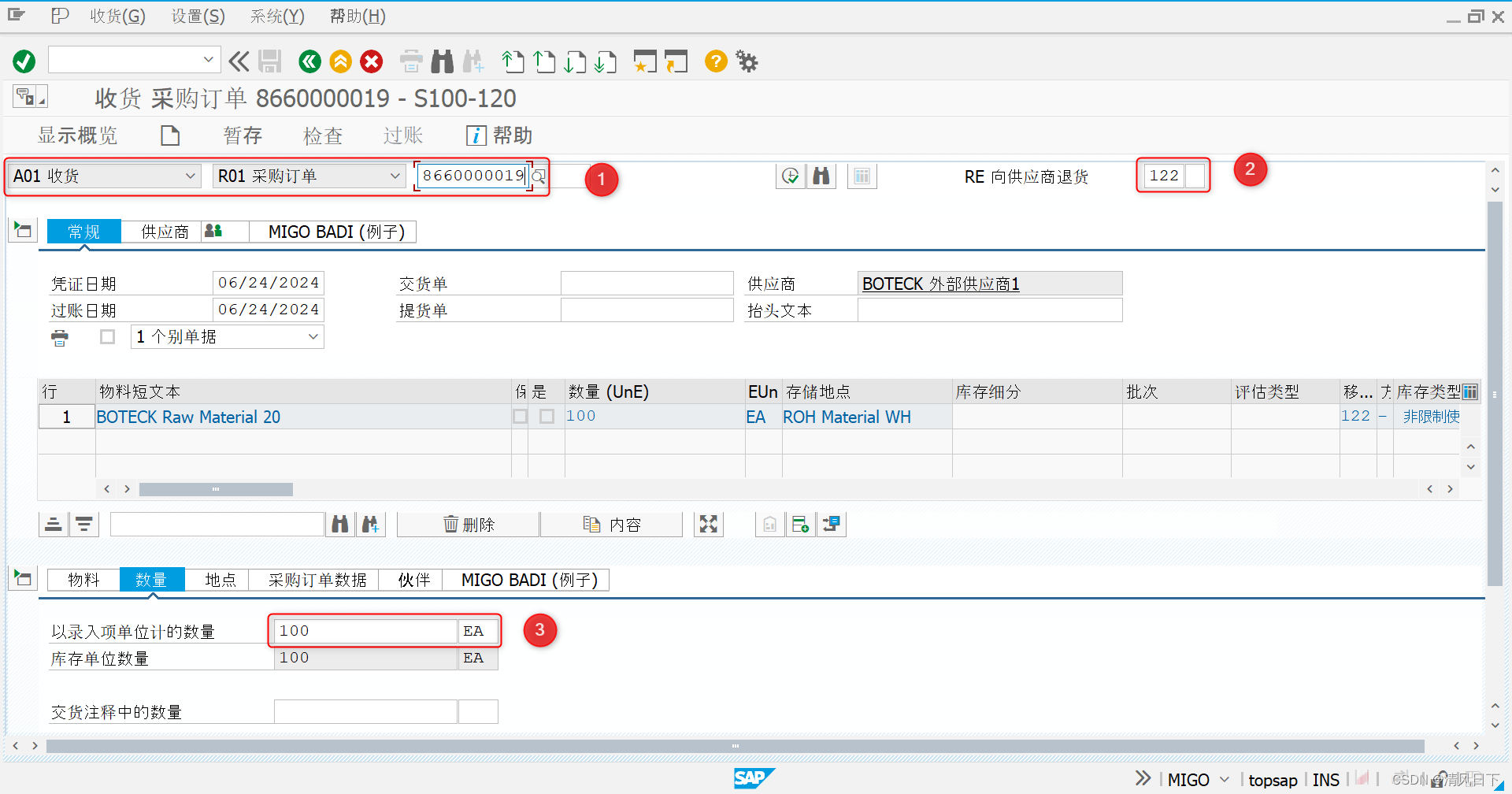Image resolution: width=1512 pixels, height=794 pixels.
Task: Click the 过账 post button
Action: click(x=403, y=135)
